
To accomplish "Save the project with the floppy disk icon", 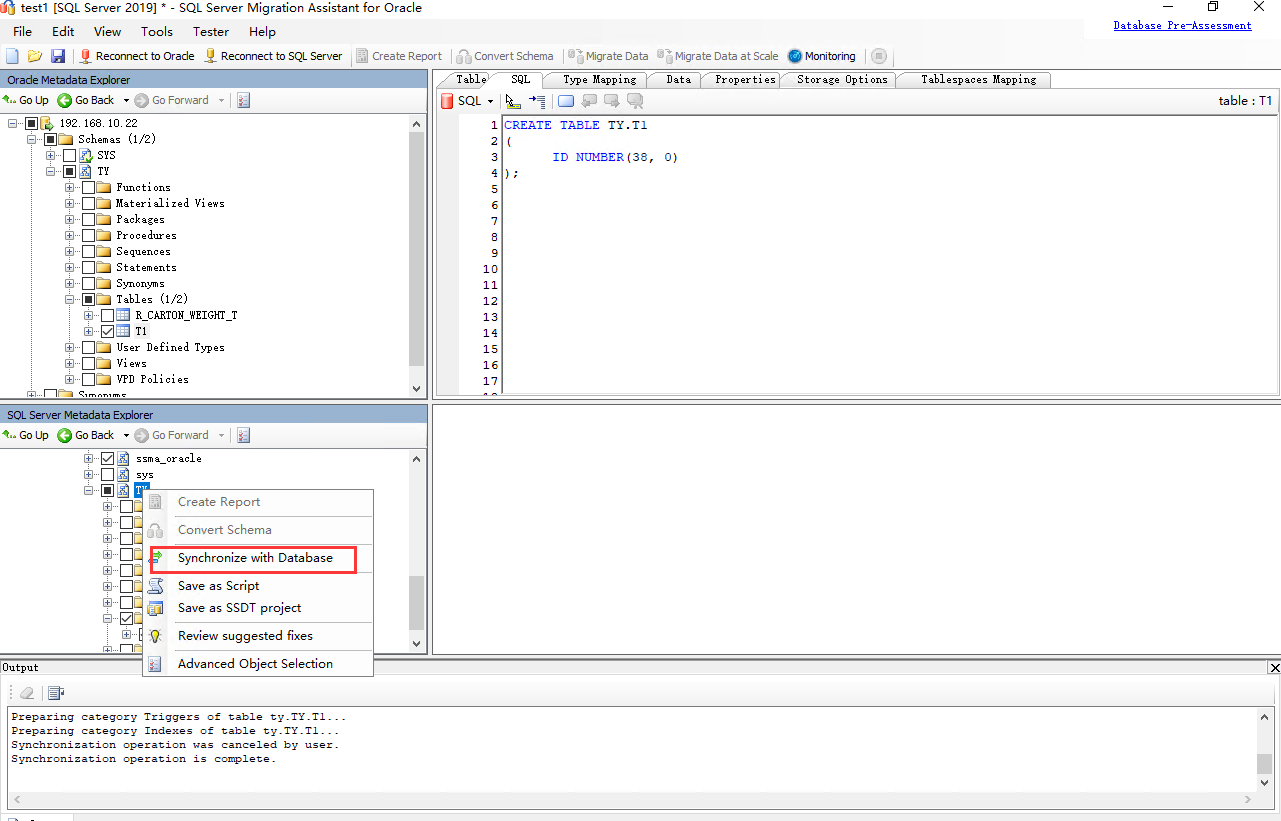I will (57, 56).
